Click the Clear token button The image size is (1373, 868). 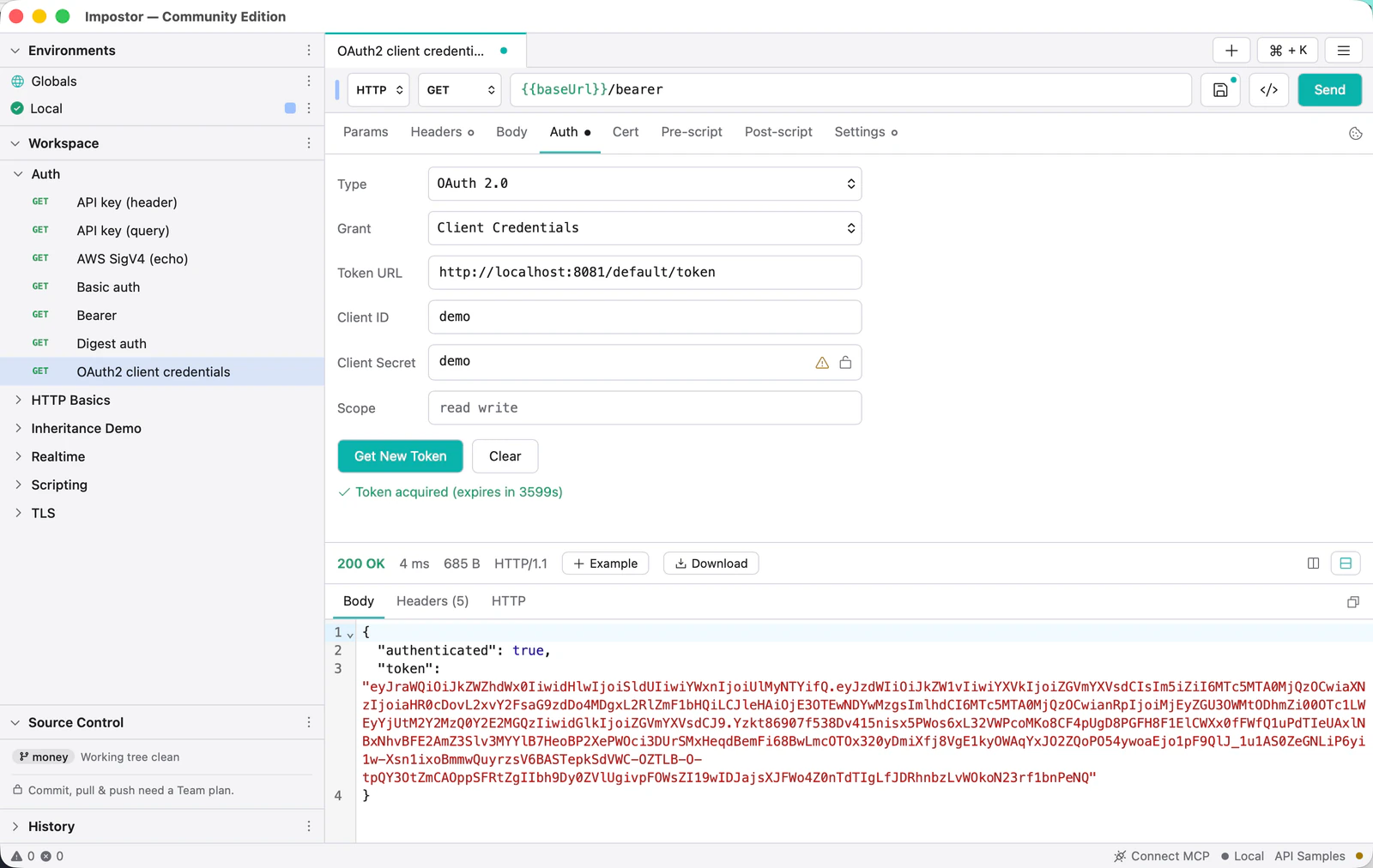pos(505,456)
